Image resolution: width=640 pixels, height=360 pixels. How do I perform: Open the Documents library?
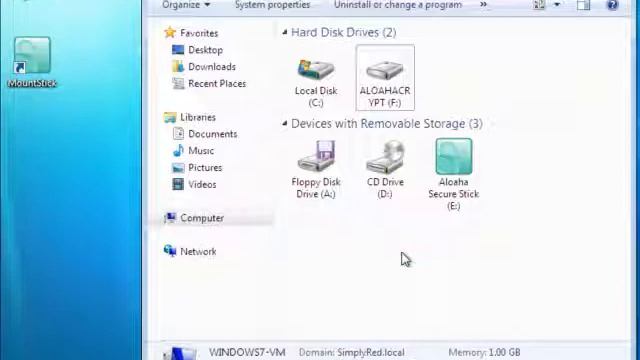point(213,134)
